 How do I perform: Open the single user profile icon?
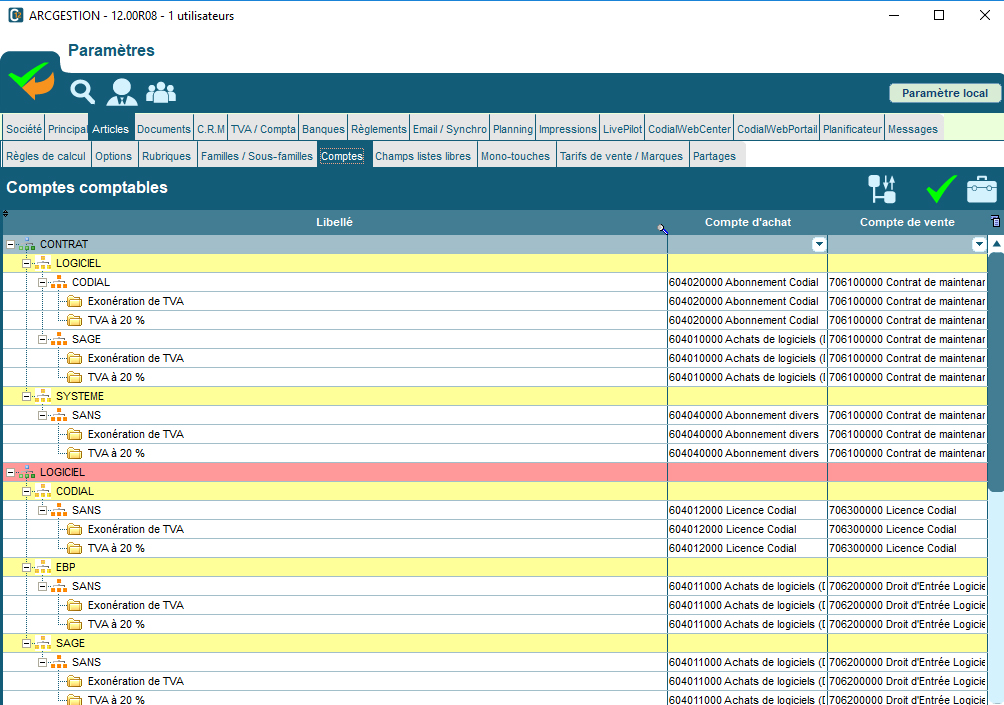pos(122,92)
